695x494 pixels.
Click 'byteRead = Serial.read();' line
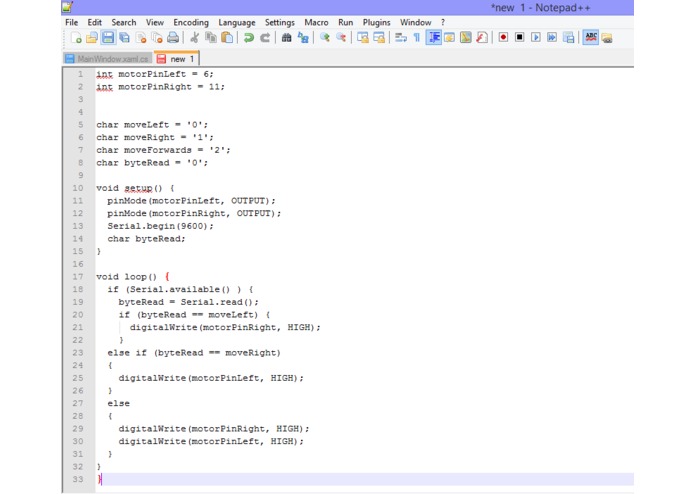(x=188, y=302)
